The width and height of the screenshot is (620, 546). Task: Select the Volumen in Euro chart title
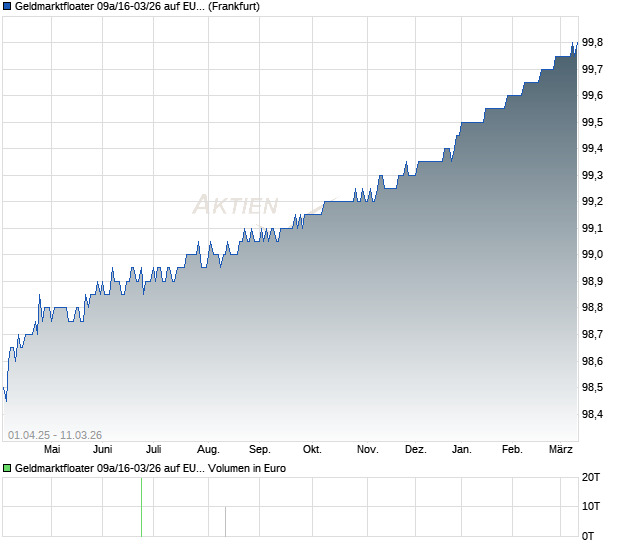150,468
